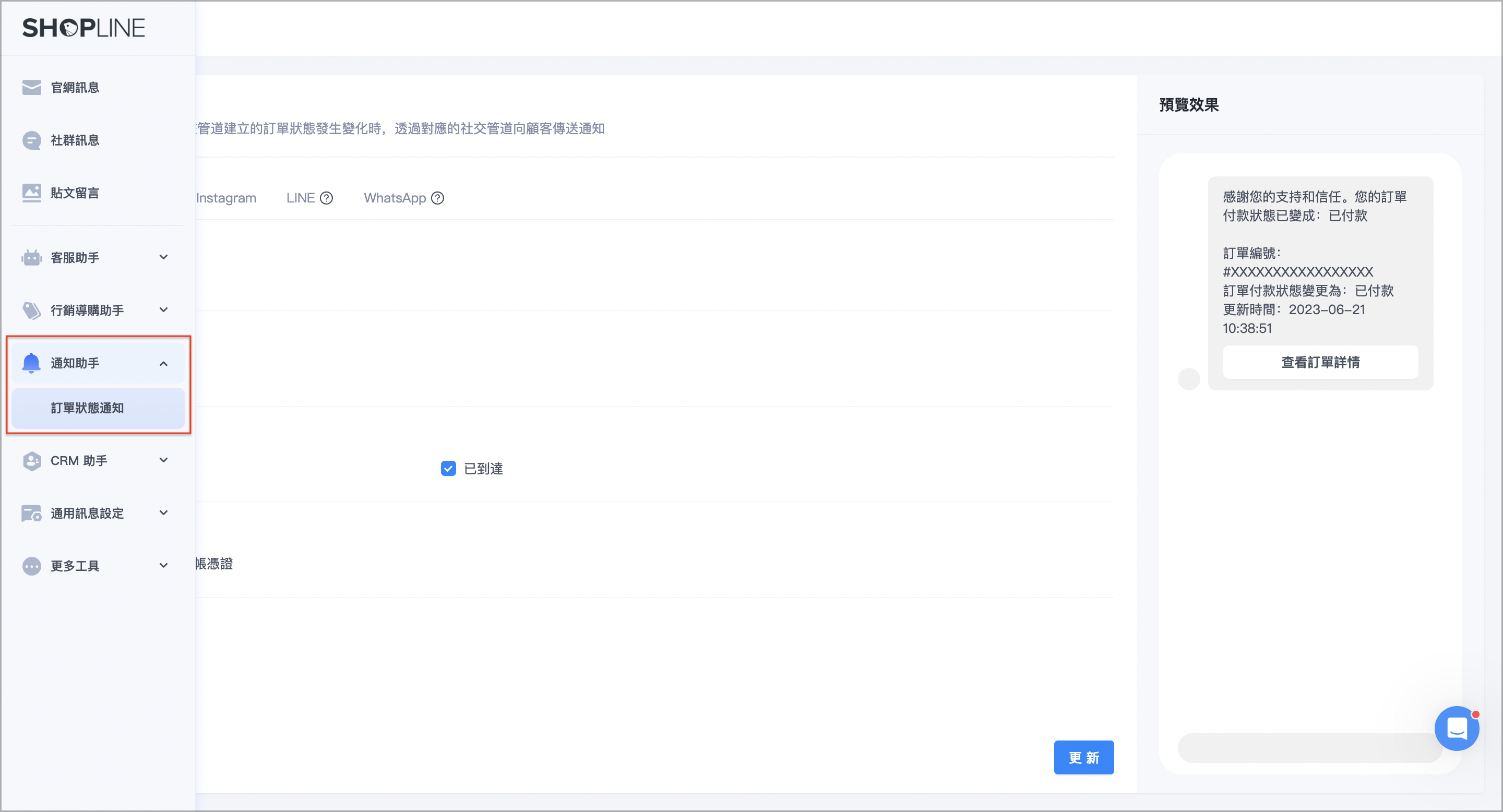Click the 更多工具 menu label

(75, 566)
